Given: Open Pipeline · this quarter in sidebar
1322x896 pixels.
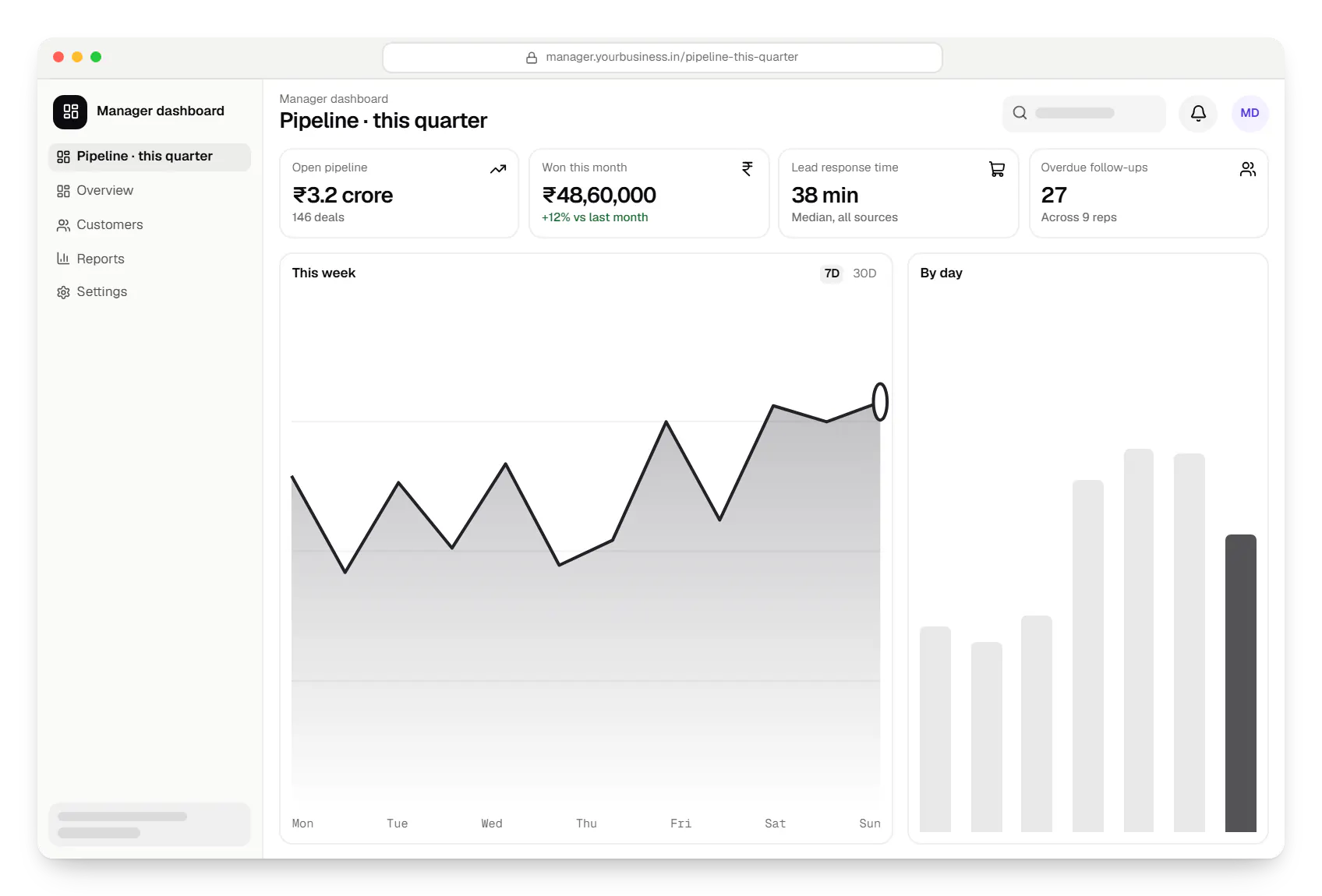Looking at the screenshot, I should [x=150, y=157].
